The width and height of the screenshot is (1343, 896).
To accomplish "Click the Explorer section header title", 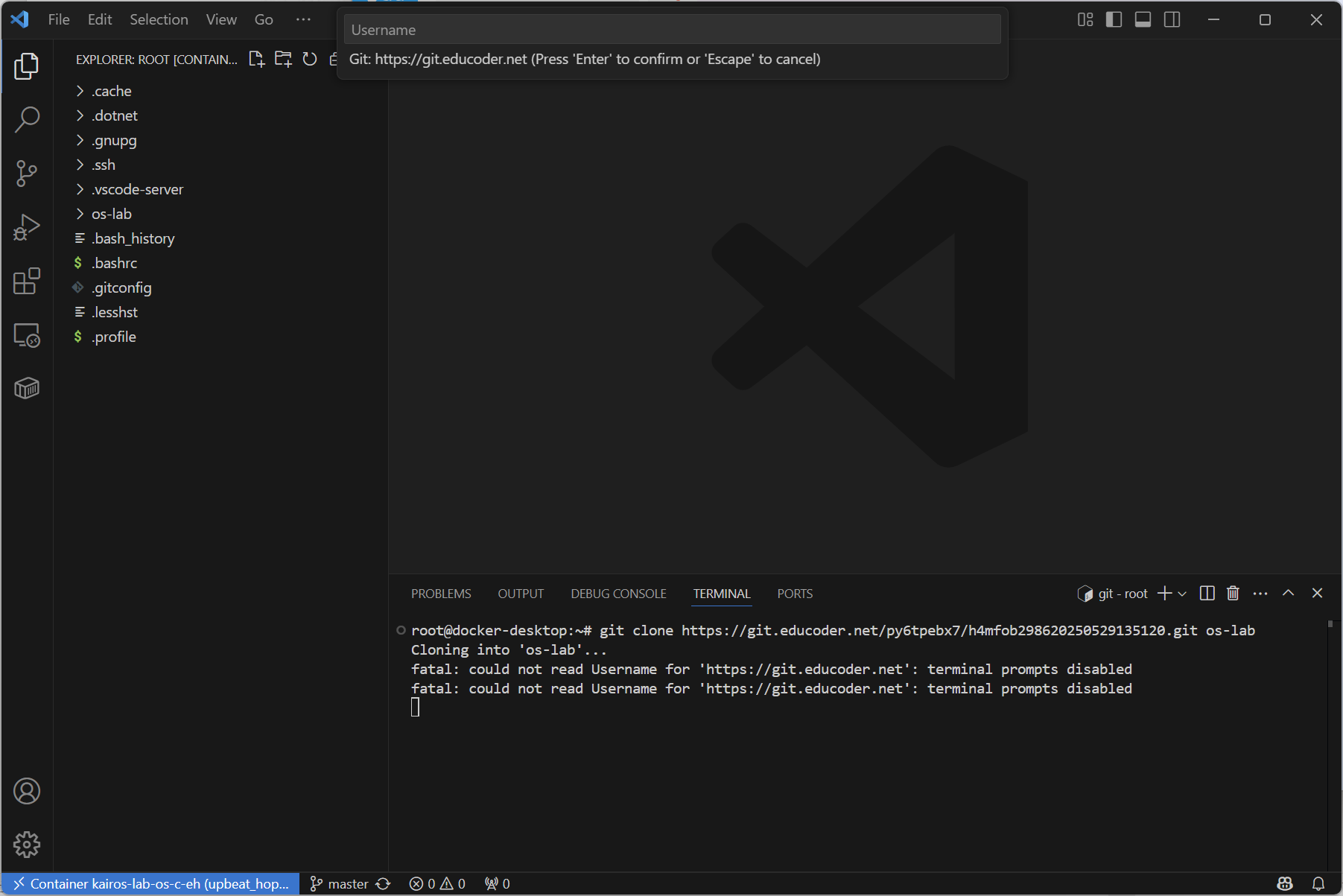I will [x=156, y=60].
